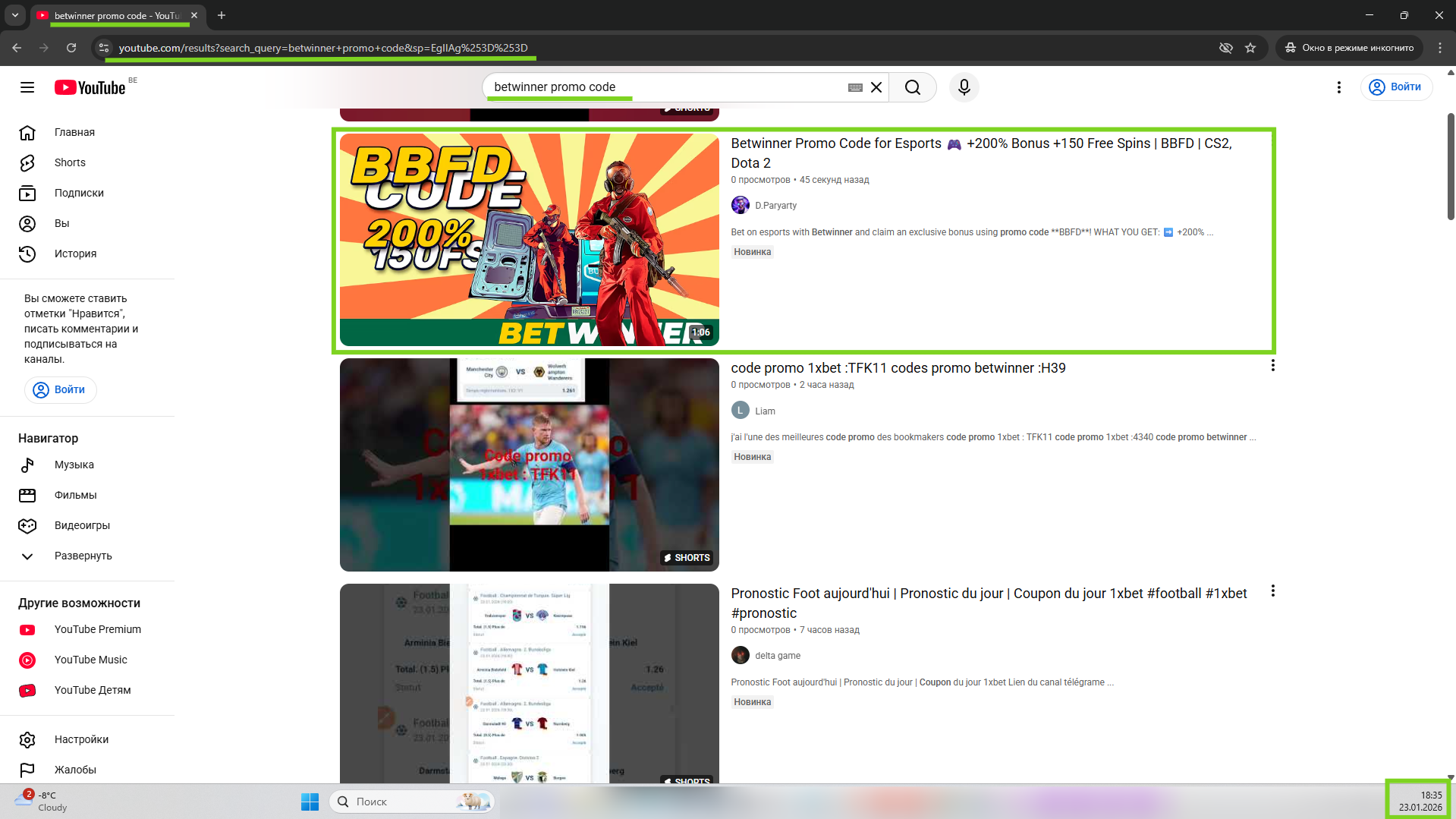The image size is (1456, 819).
Task: Open the Музыка music icon
Action: pos(27,465)
